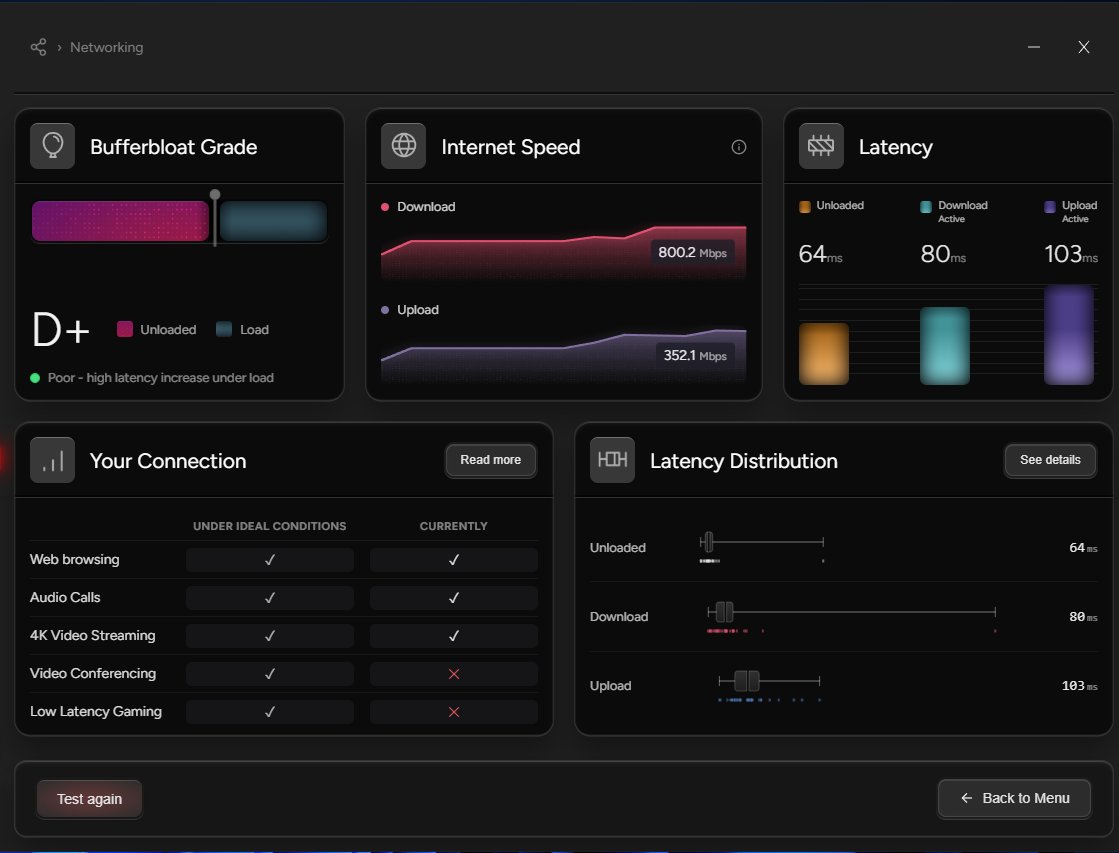
Task: Click the Download latency box plot
Action: (x=851, y=612)
